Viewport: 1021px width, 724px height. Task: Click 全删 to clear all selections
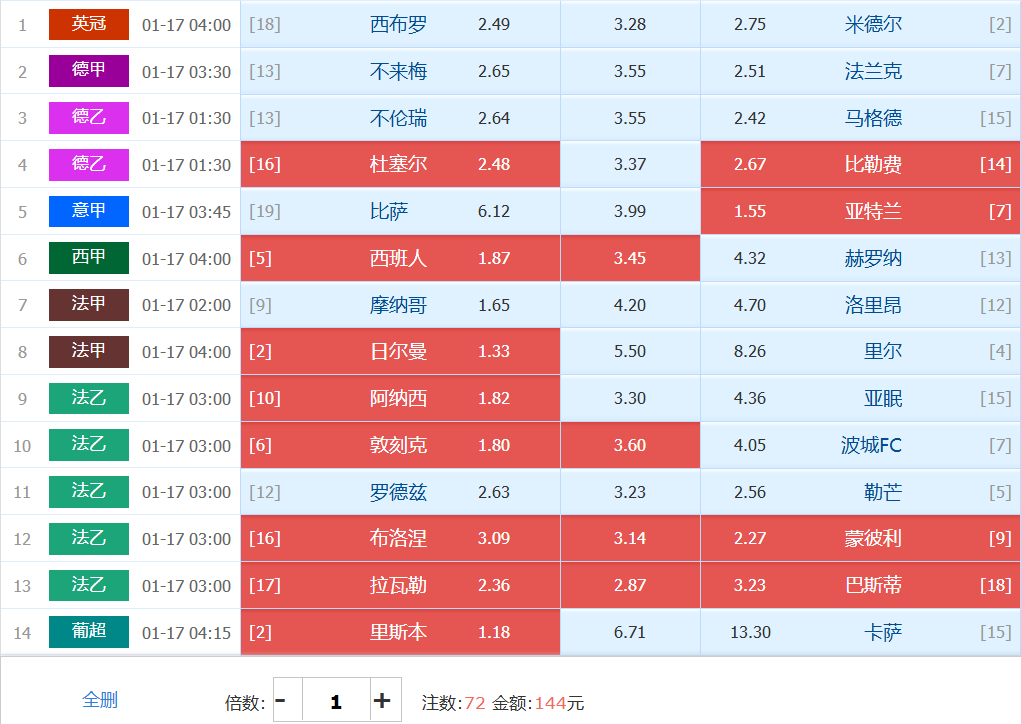click(100, 700)
